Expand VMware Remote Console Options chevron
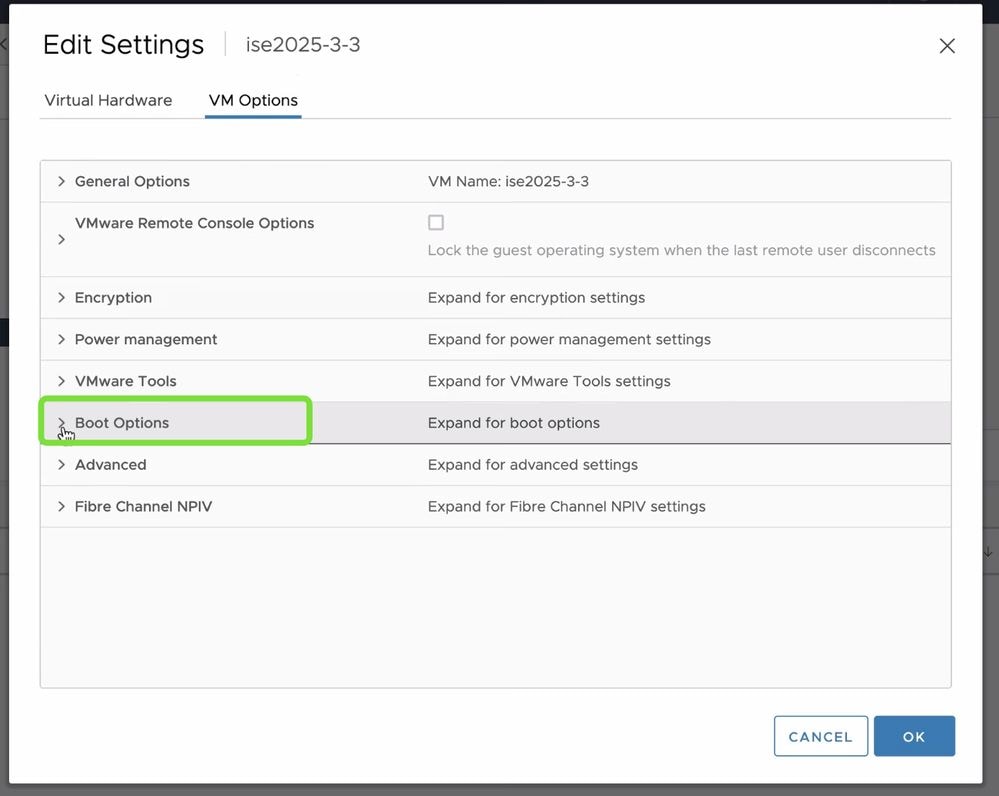This screenshot has height=796, width=999. [x=61, y=239]
